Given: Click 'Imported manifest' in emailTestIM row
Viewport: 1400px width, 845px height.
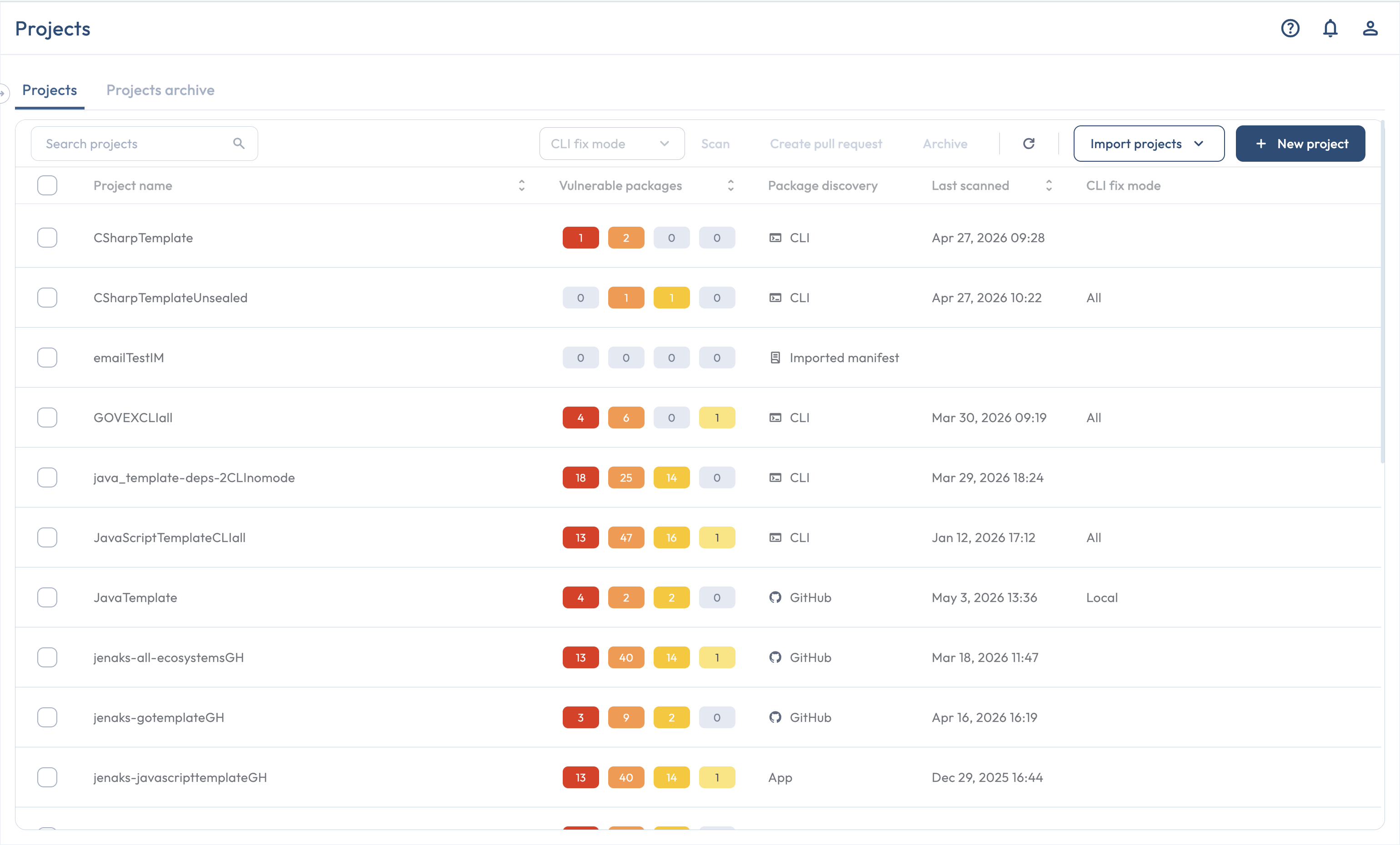Looking at the screenshot, I should point(845,358).
